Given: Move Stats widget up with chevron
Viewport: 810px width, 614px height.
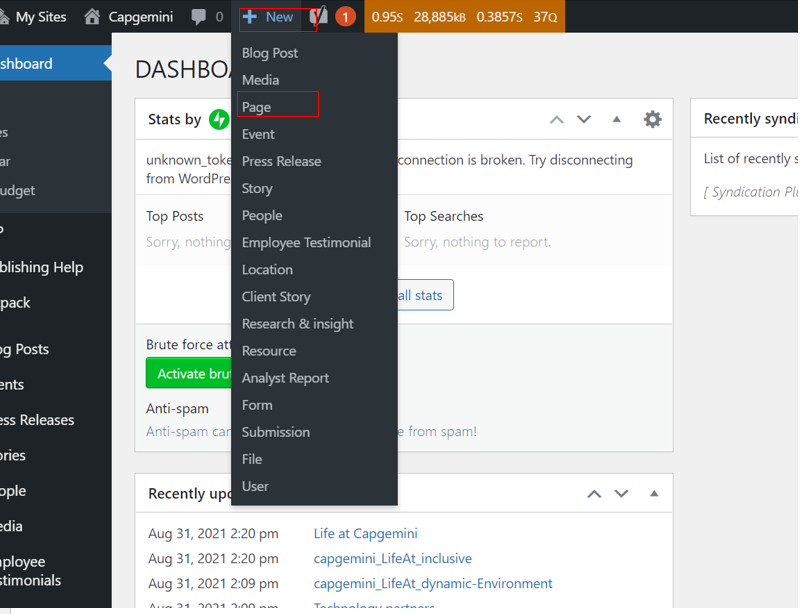Looking at the screenshot, I should click(x=557, y=120).
